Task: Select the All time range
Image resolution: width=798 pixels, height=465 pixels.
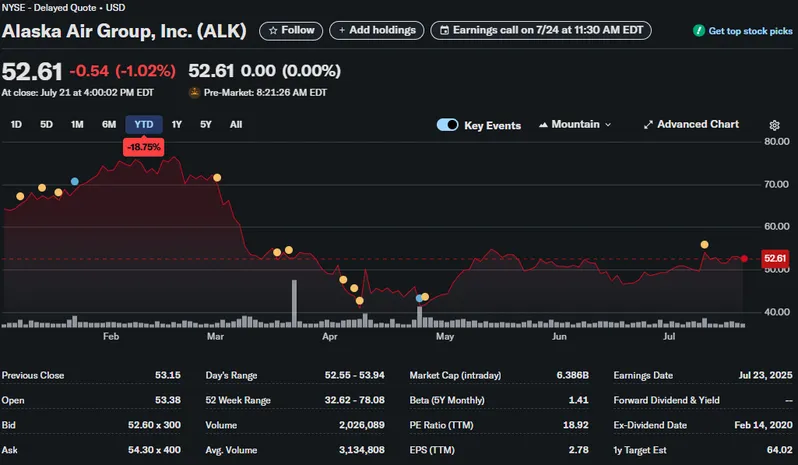Action: pyautogui.click(x=236, y=125)
